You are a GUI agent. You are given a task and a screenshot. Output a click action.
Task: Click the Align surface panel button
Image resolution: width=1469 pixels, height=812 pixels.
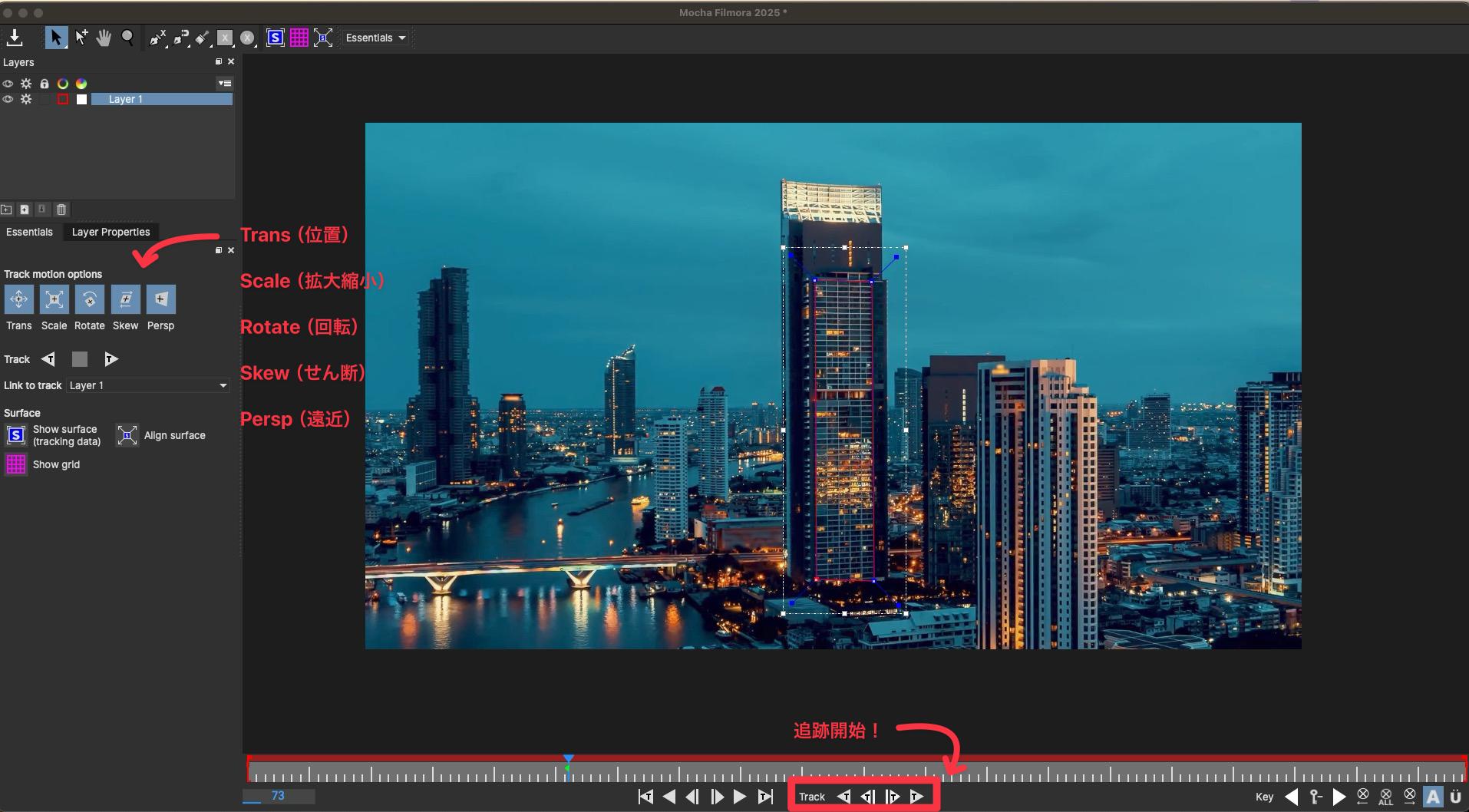(127, 435)
